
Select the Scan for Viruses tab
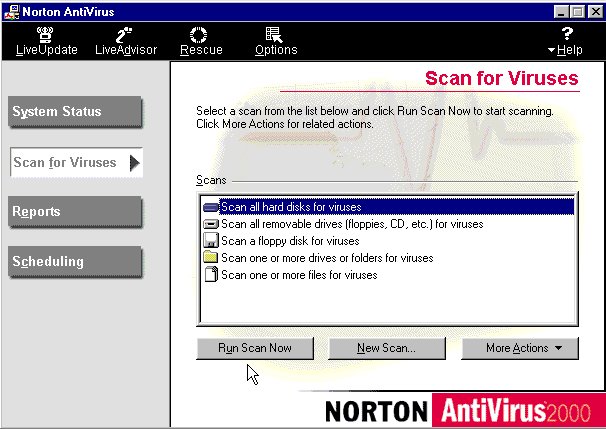[x=77, y=162]
